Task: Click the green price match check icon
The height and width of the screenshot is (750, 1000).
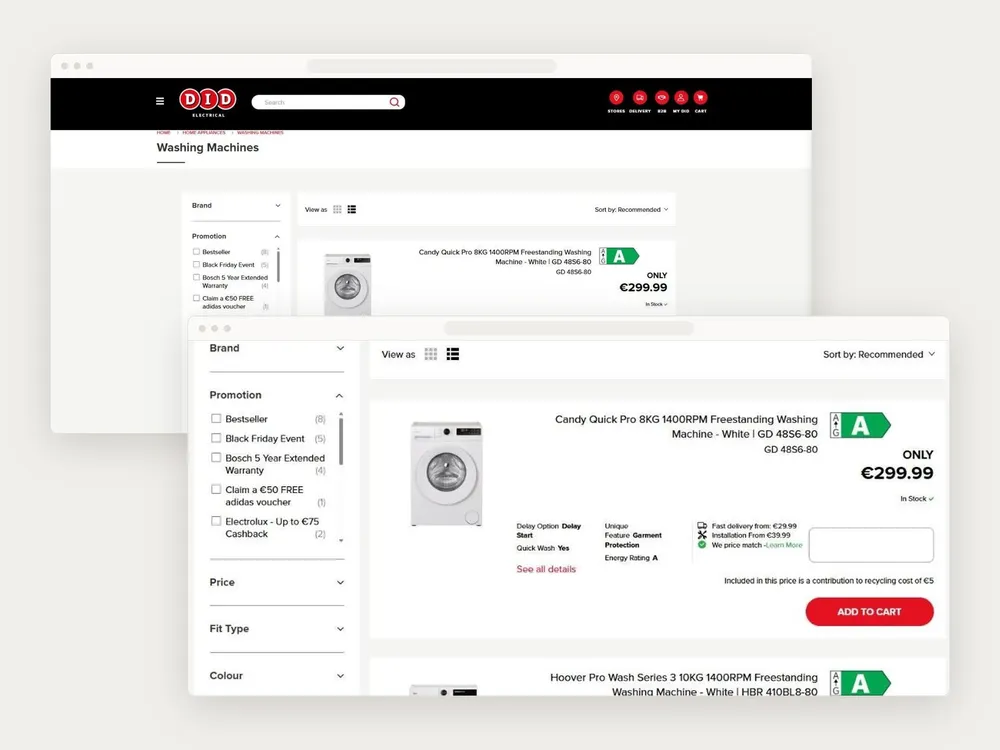Action: pos(702,545)
